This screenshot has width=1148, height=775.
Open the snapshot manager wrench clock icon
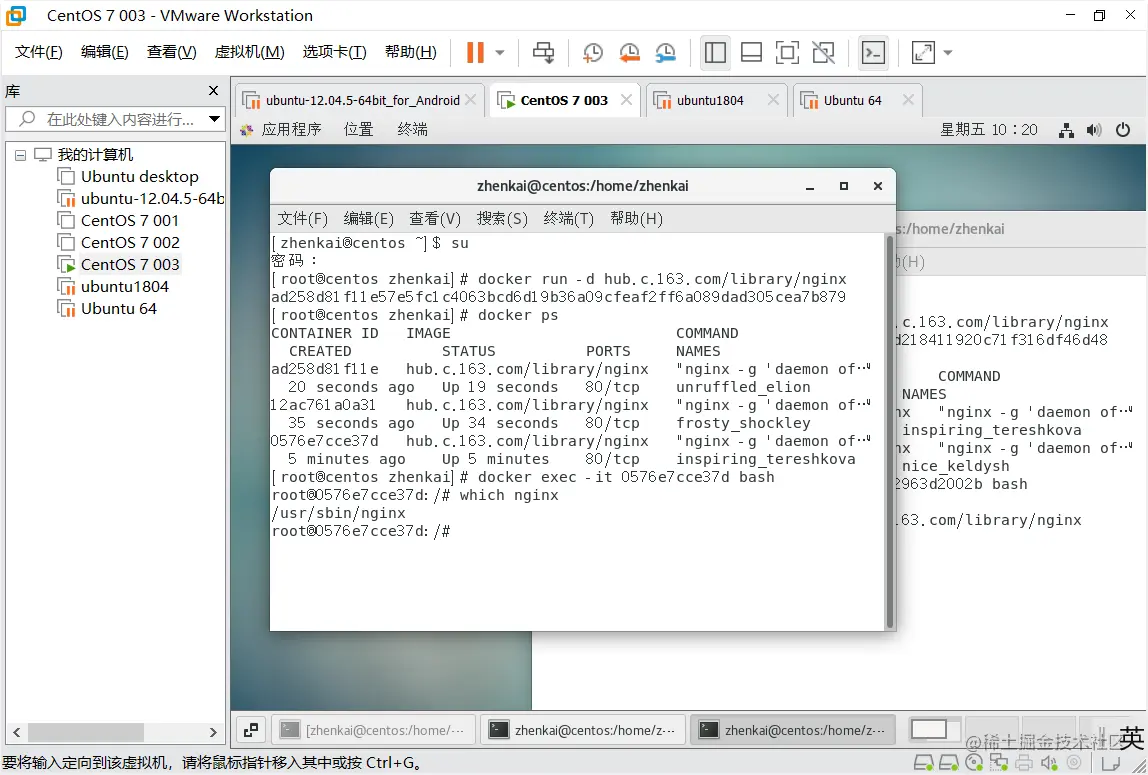pyautogui.click(x=666, y=52)
